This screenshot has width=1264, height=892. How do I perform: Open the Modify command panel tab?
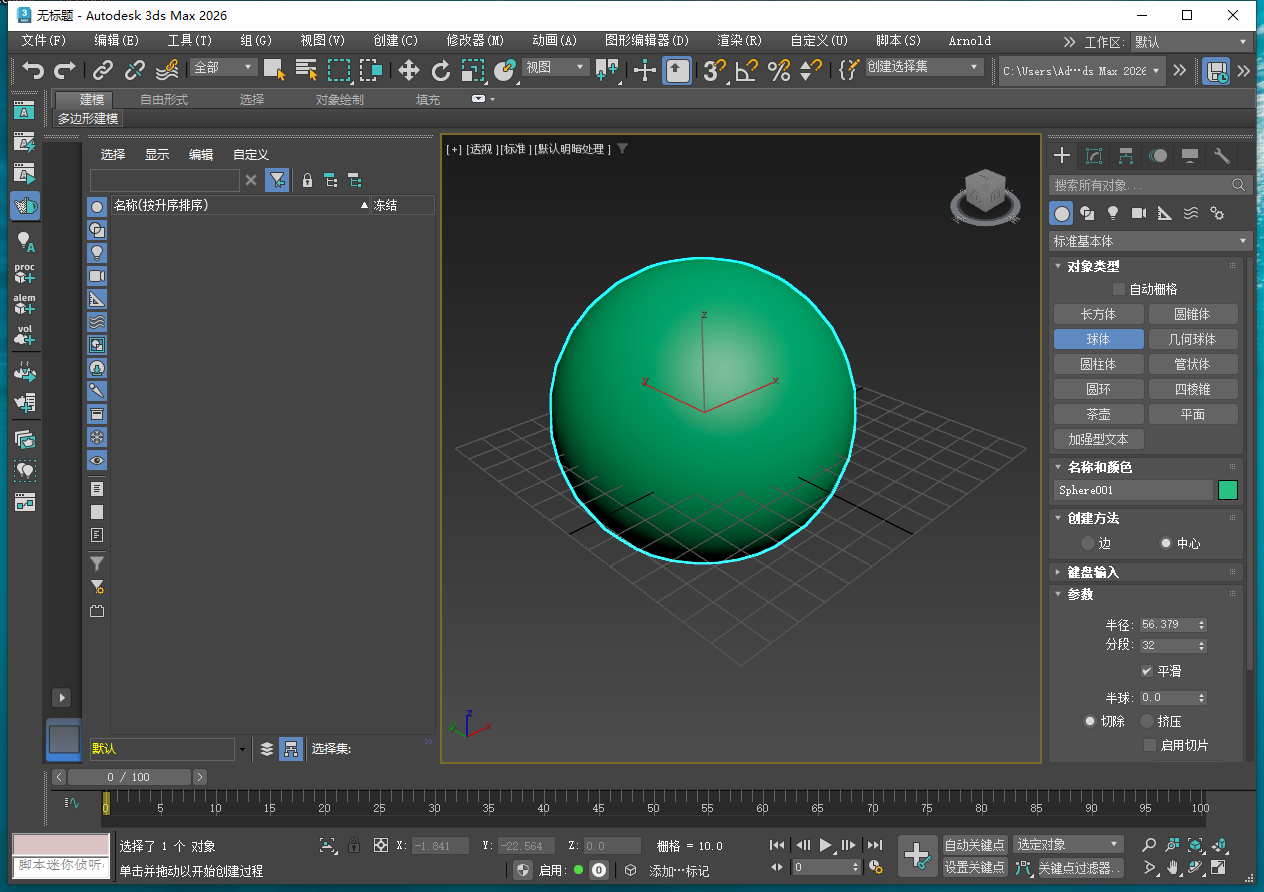pyautogui.click(x=1094, y=156)
